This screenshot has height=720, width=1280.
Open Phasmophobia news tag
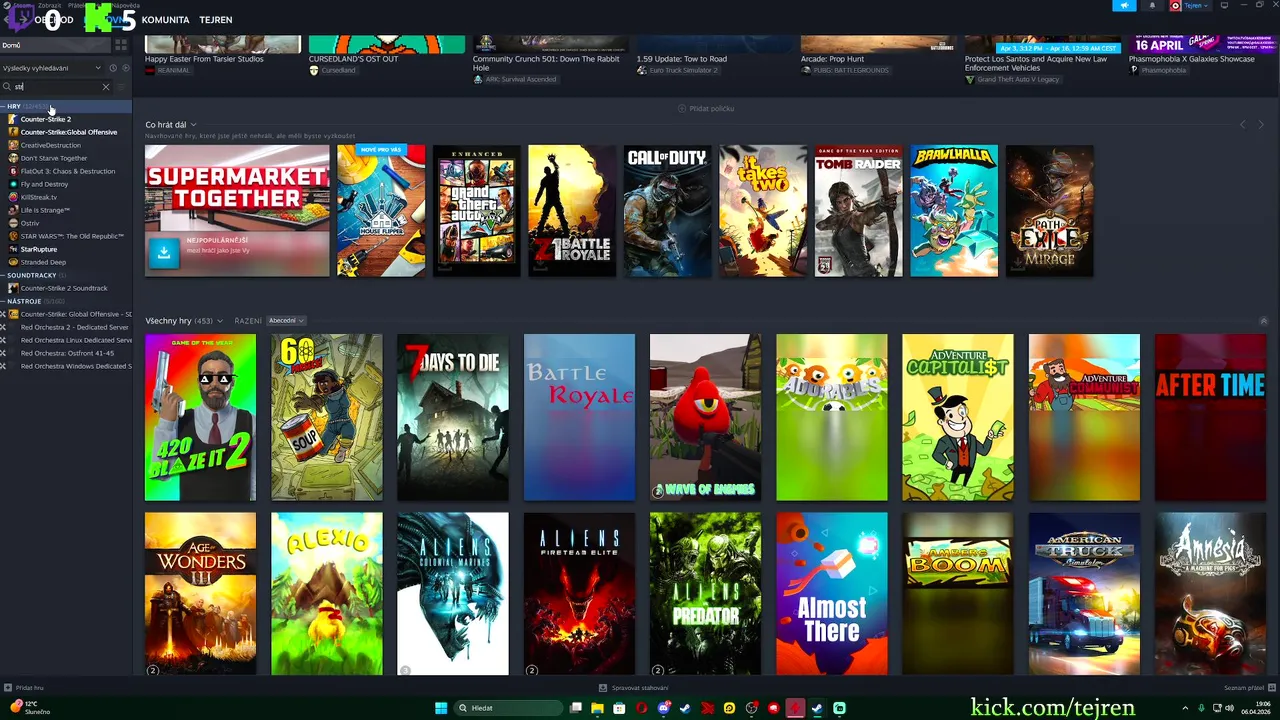(1160, 70)
